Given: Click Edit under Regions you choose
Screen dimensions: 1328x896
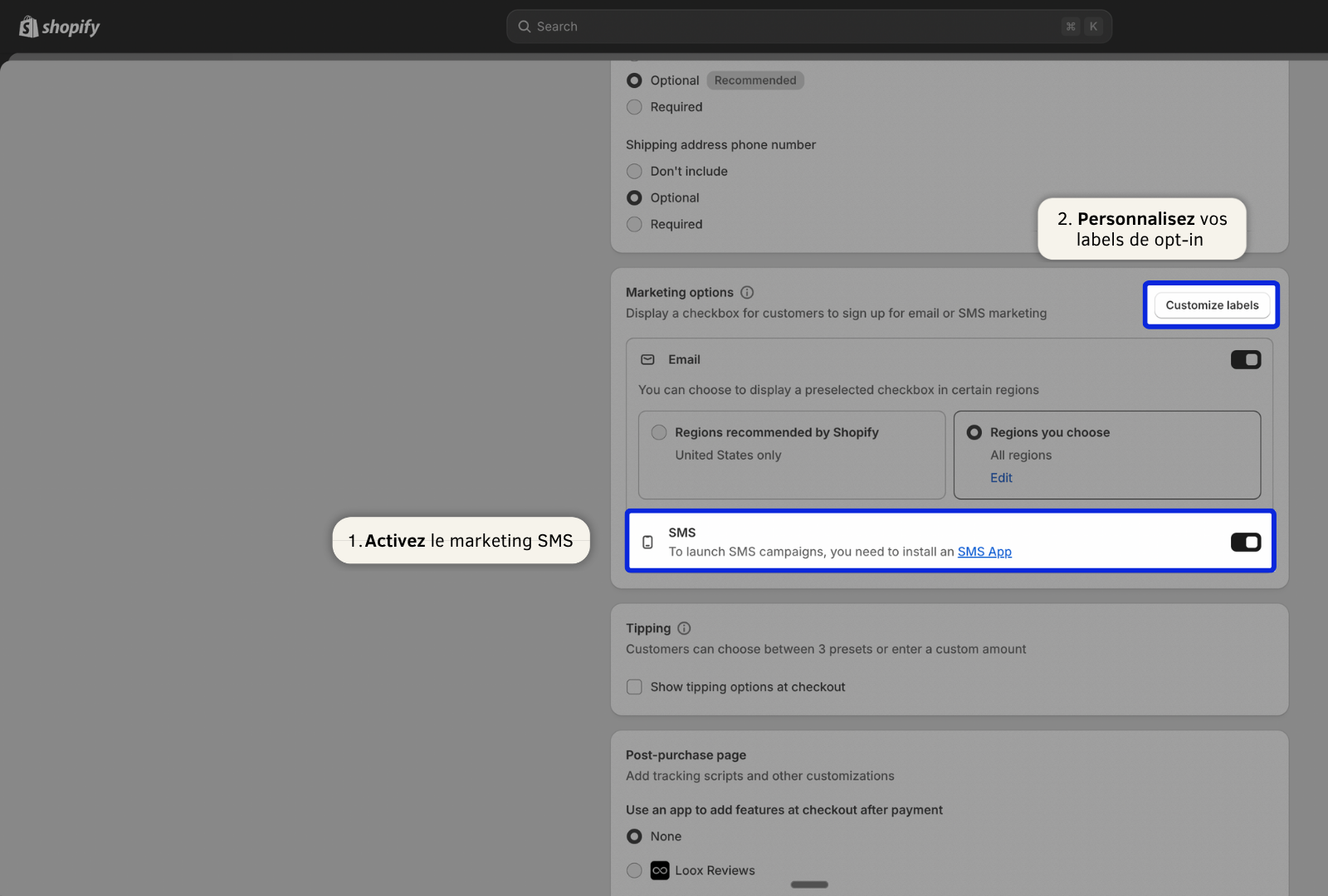Looking at the screenshot, I should (1001, 478).
